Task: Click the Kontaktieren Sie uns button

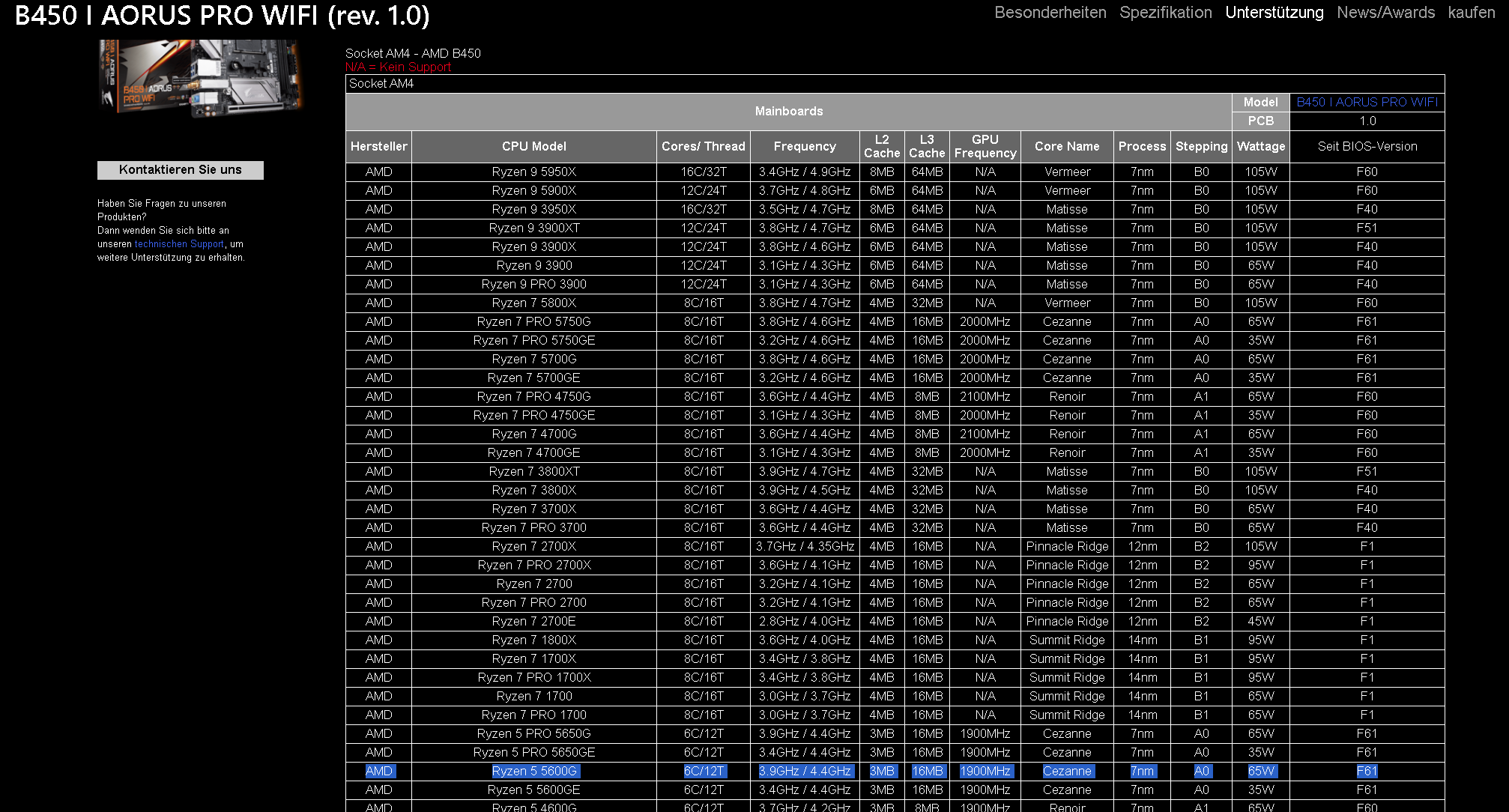Action: 180,170
